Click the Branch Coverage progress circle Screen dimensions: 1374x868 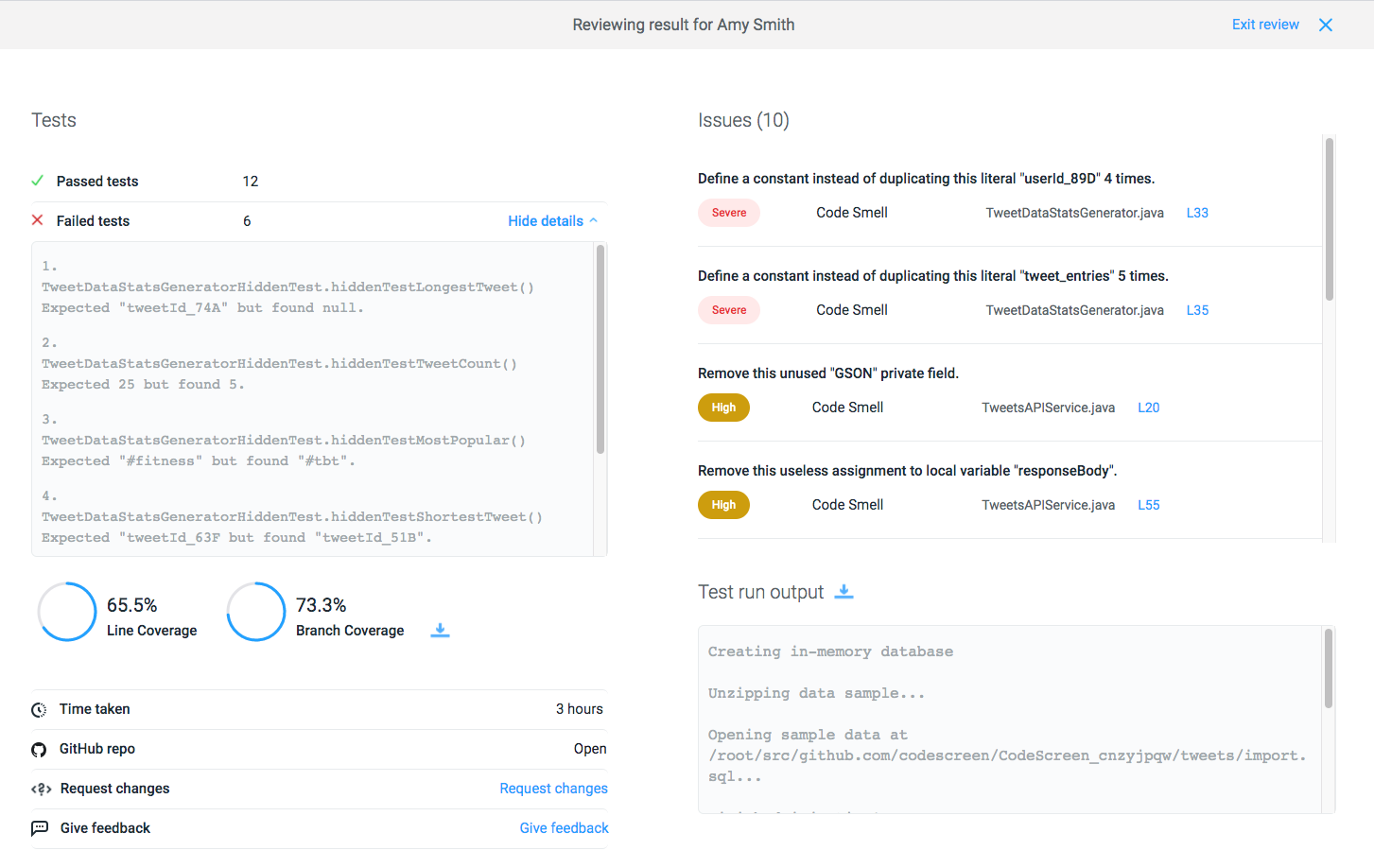click(256, 611)
